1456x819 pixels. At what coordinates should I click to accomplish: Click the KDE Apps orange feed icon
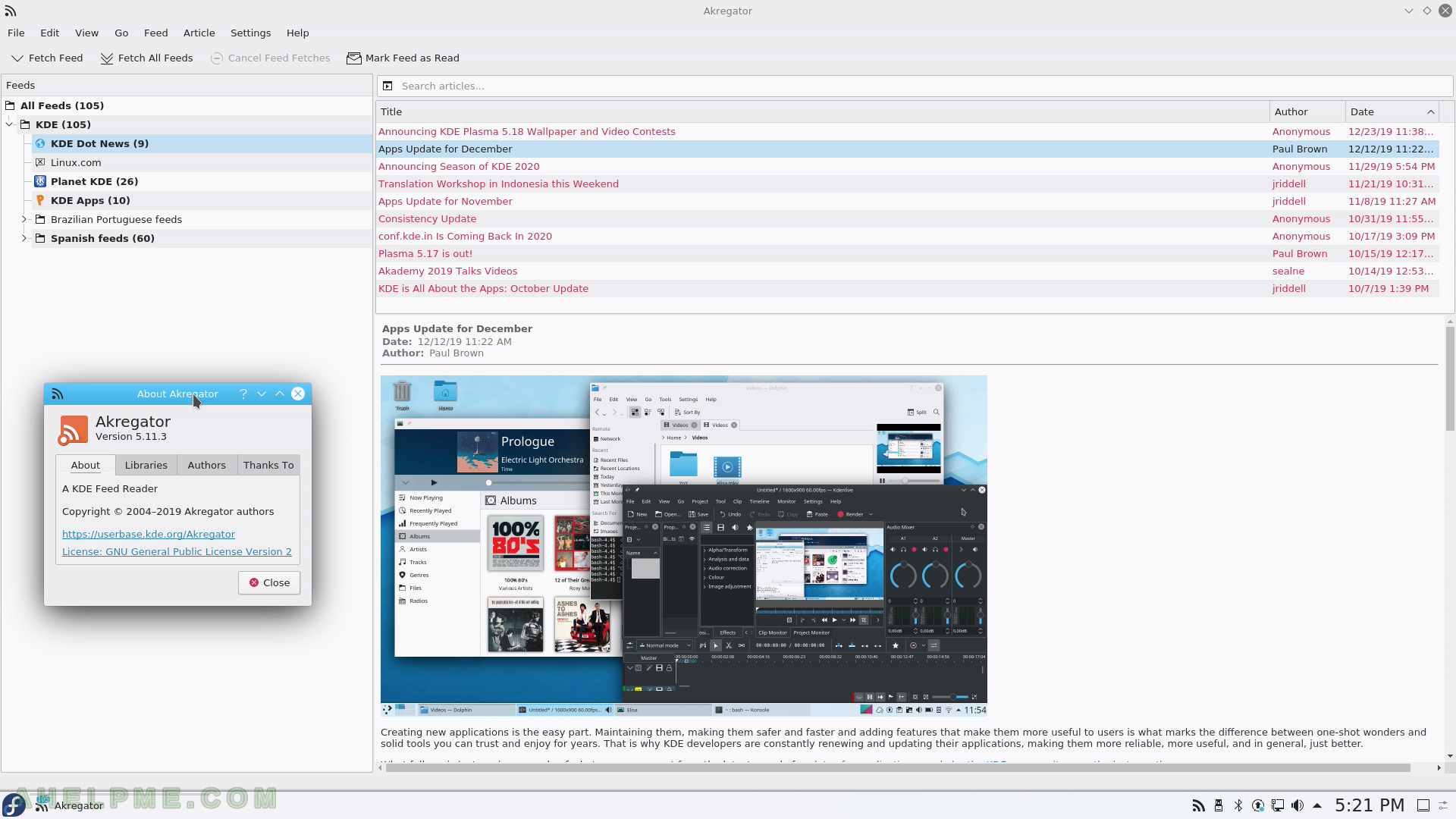tap(40, 200)
